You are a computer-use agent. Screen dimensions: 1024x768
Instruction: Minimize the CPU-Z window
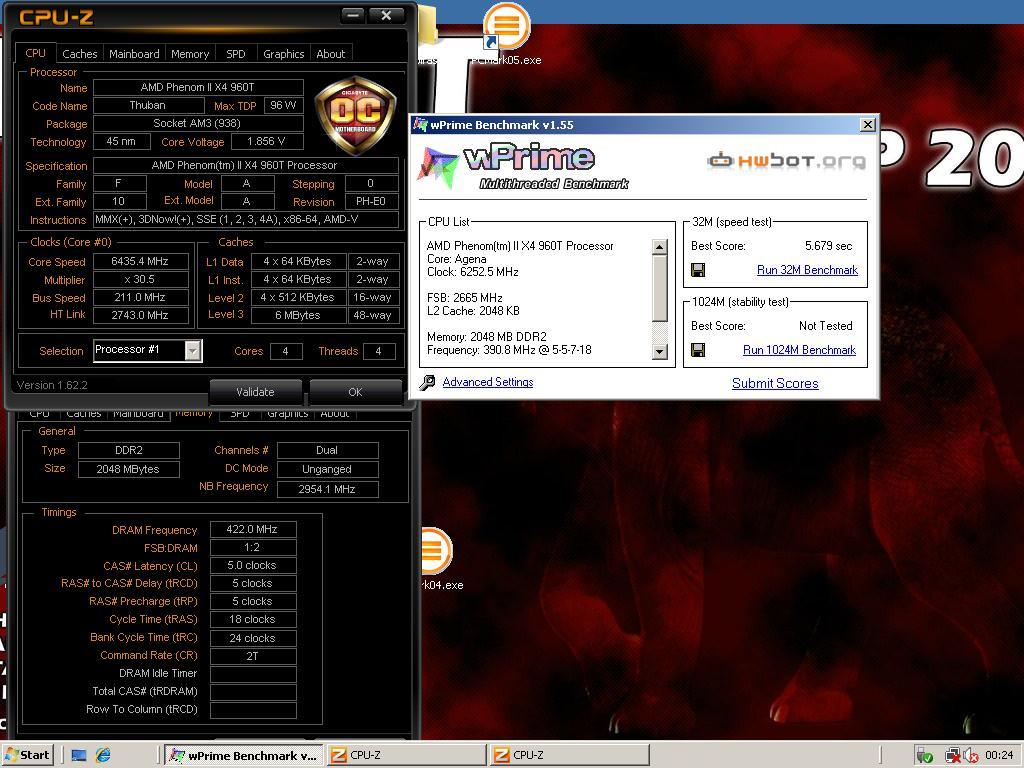tap(353, 15)
